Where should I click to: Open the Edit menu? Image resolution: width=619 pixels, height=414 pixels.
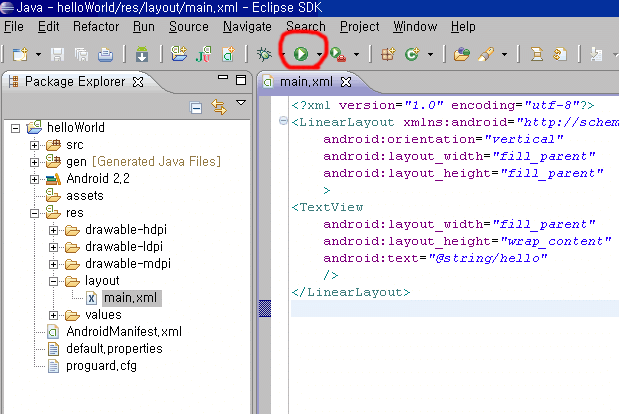tap(49, 26)
